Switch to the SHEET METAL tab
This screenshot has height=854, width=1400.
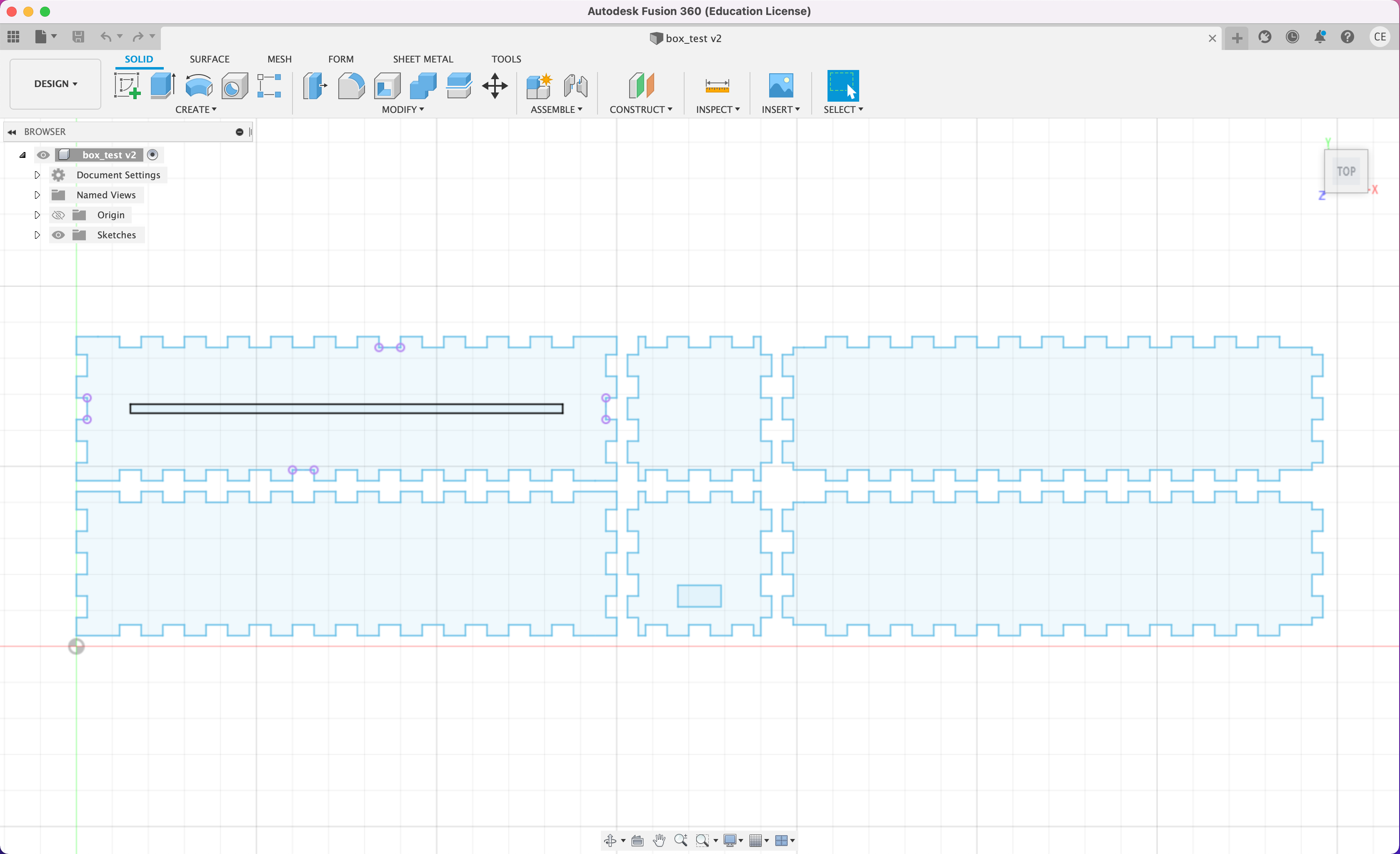click(423, 59)
